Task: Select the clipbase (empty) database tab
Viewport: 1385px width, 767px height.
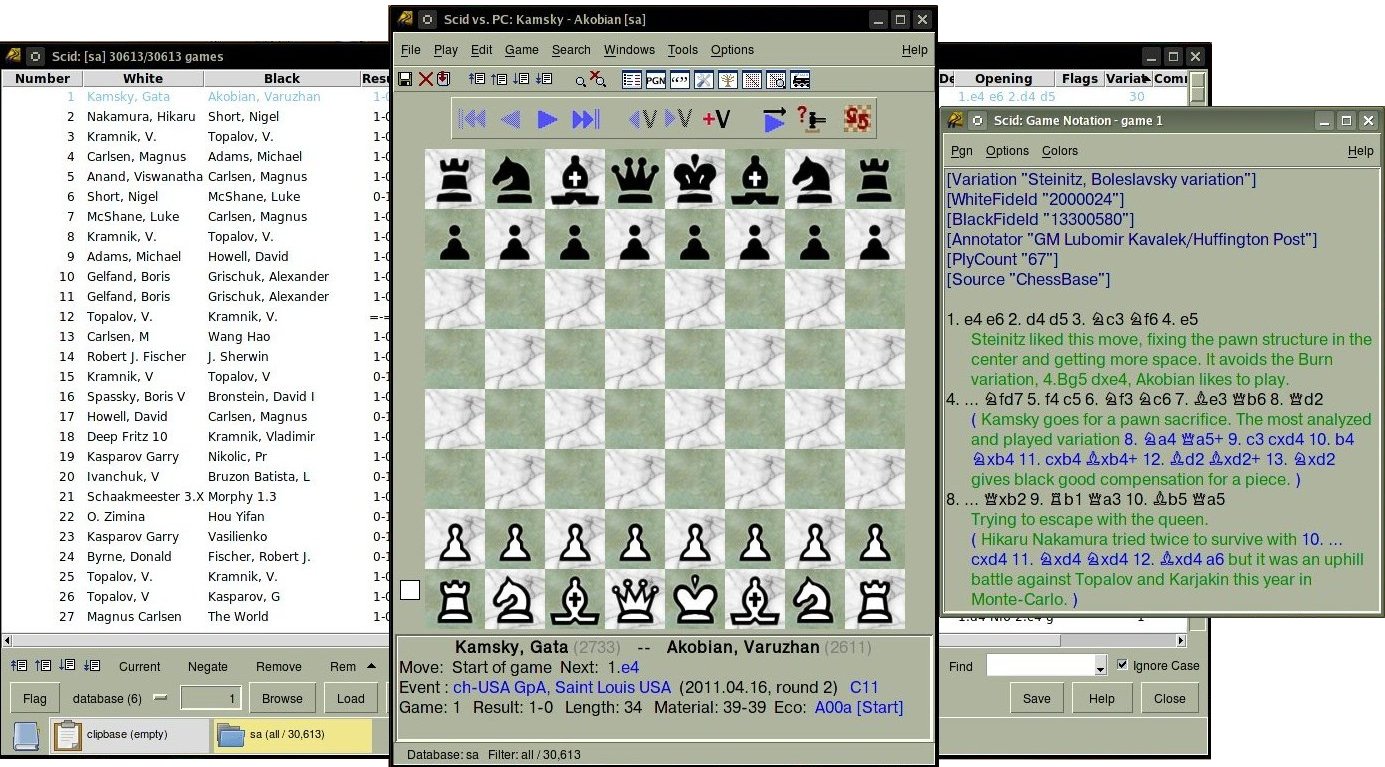Action: [131, 735]
